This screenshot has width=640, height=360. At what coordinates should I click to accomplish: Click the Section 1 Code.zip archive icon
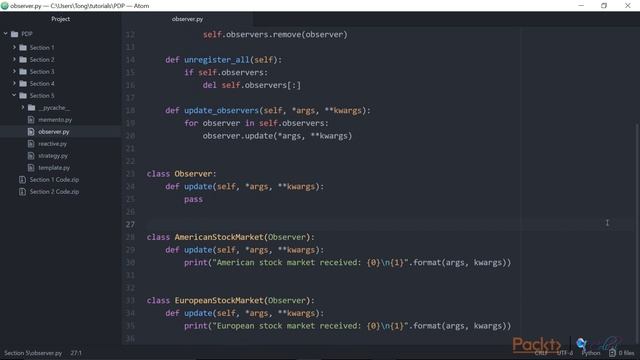pyautogui.click(x=22, y=180)
